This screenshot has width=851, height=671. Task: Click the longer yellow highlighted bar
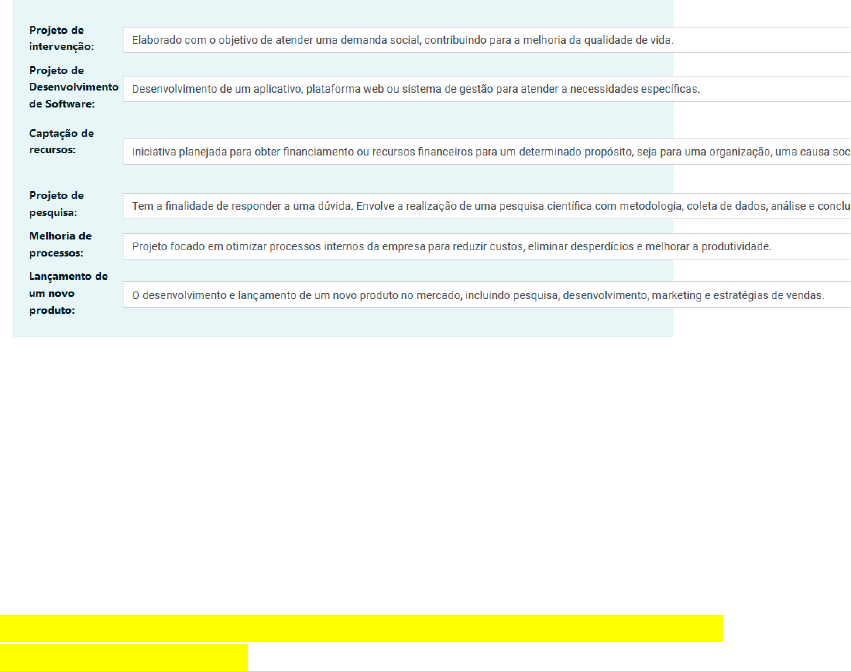coord(361,628)
